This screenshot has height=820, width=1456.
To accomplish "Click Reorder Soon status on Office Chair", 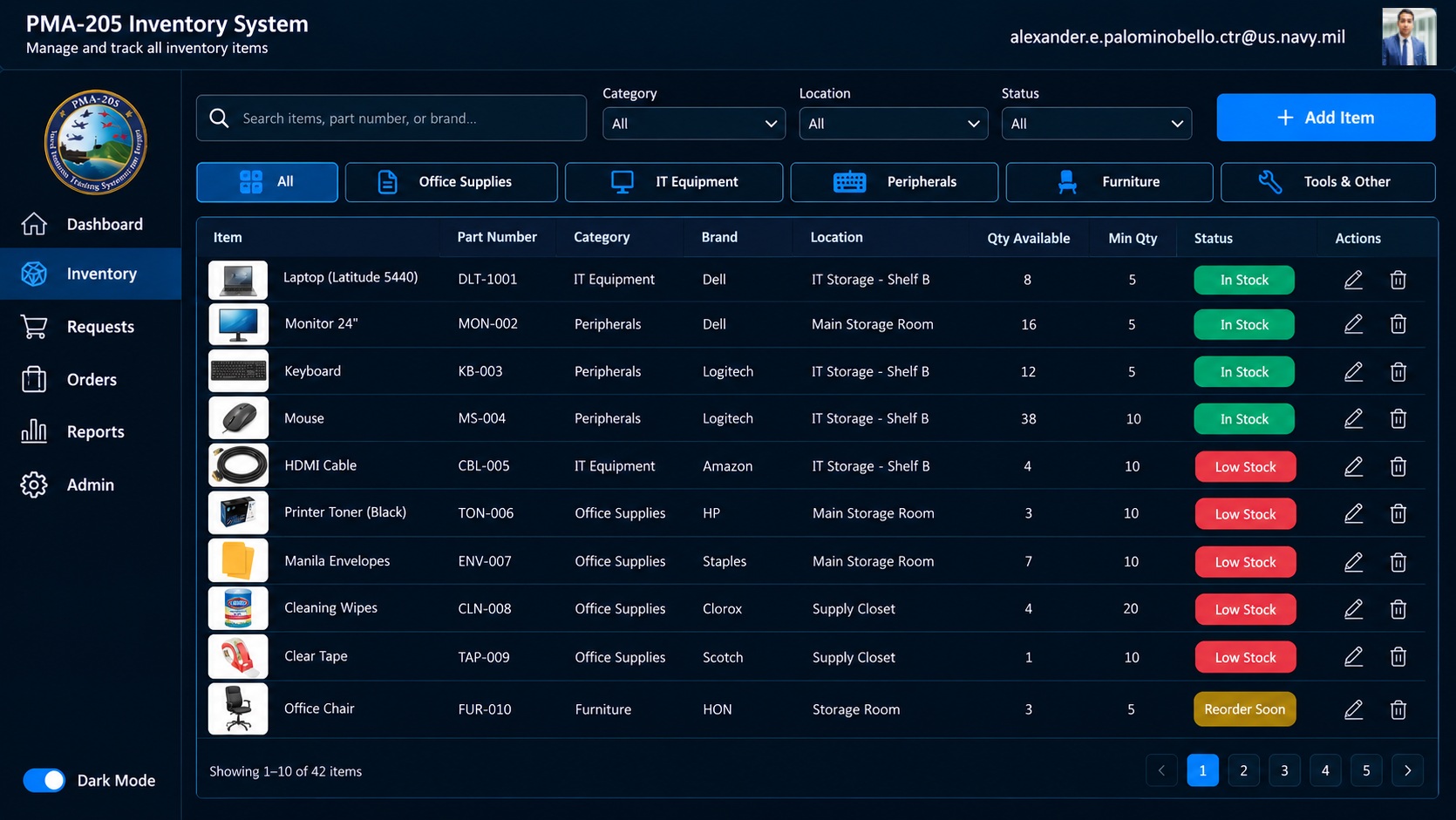I will pyautogui.click(x=1244, y=709).
